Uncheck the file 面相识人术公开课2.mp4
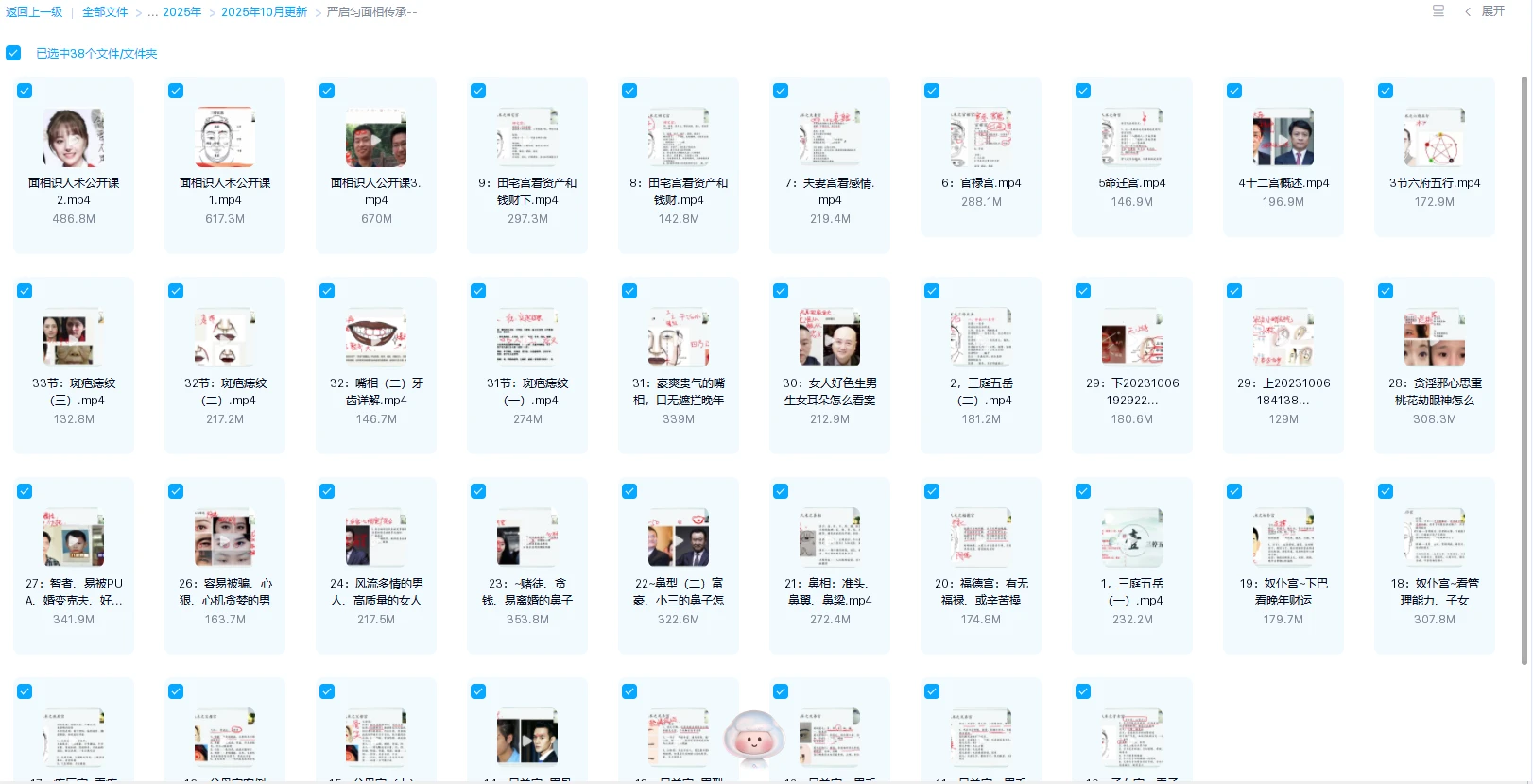This screenshot has height=784, width=1533. [x=25, y=91]
